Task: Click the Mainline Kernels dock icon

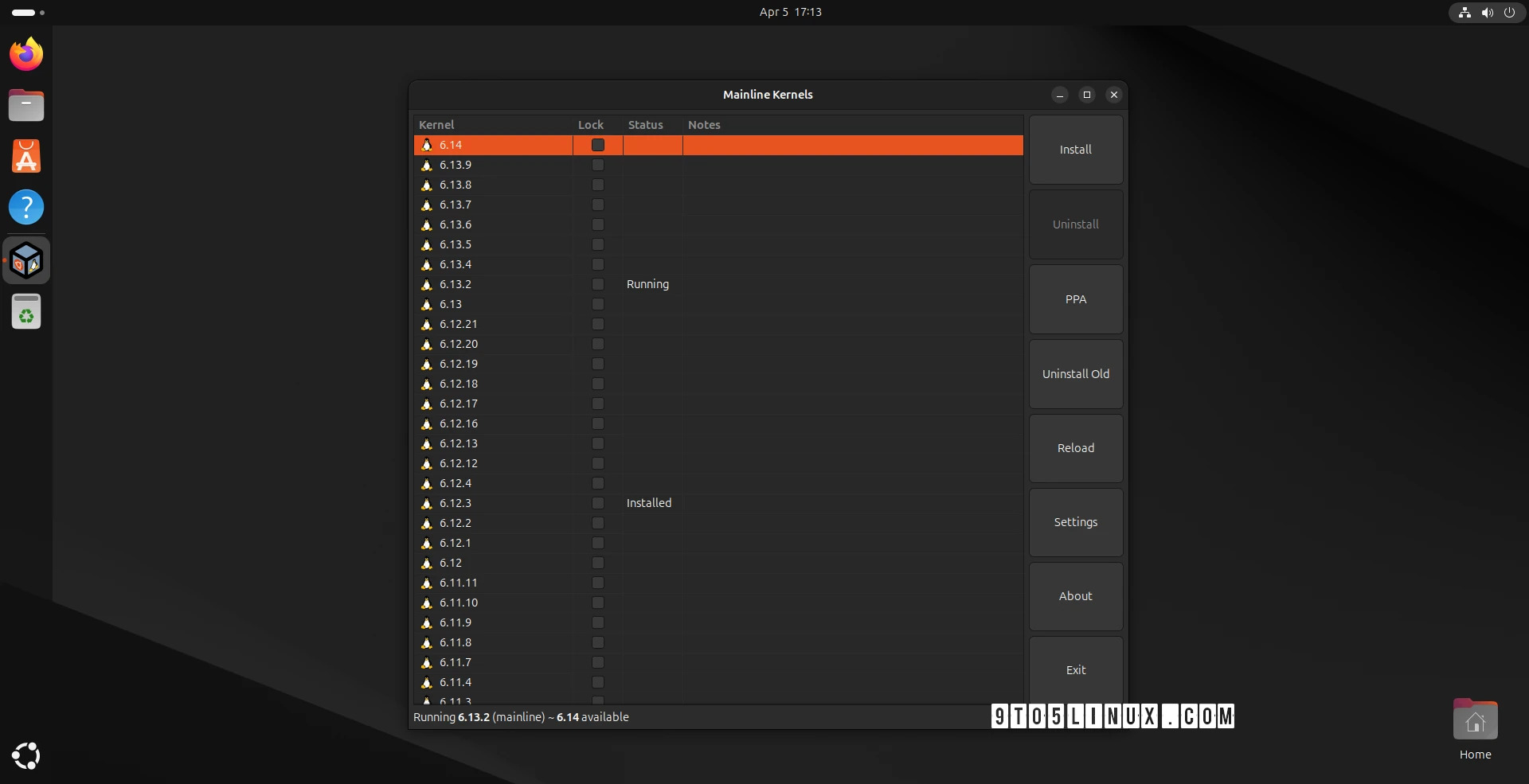Action: coord(26,260)
